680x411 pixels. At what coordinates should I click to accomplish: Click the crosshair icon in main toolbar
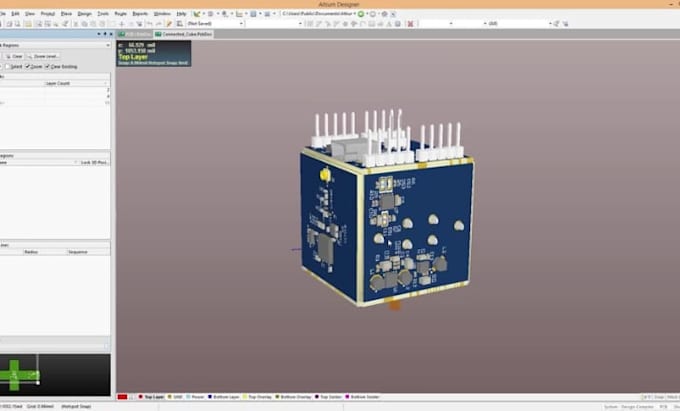(x=122, y=23)
